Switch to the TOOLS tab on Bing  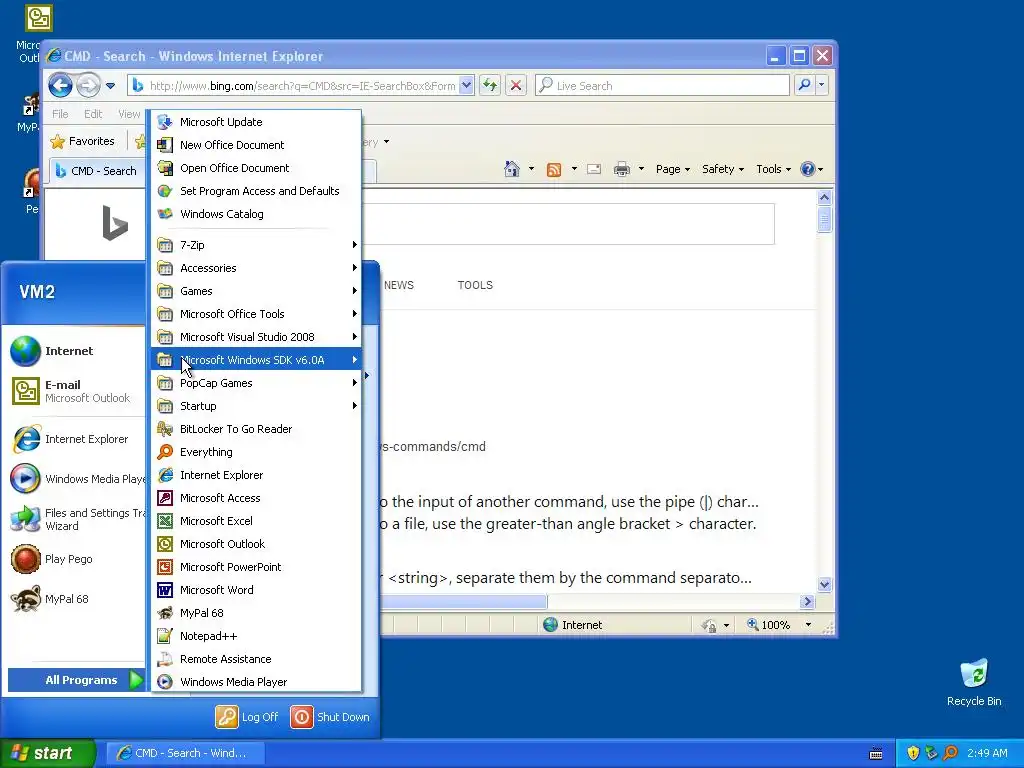pyautogui.click(x=475, y=285)
